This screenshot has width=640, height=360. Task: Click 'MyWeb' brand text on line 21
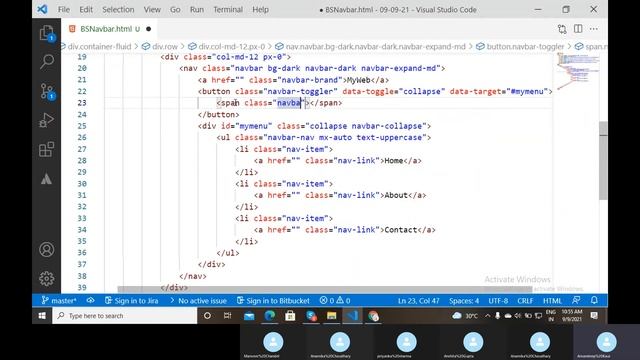358,80
